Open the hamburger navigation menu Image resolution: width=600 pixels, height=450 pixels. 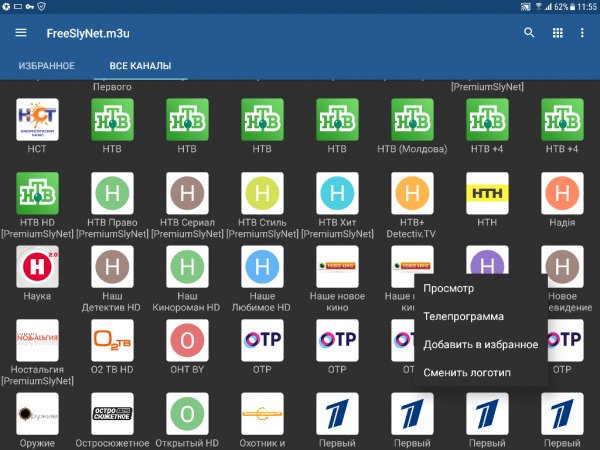coord(21,33)
